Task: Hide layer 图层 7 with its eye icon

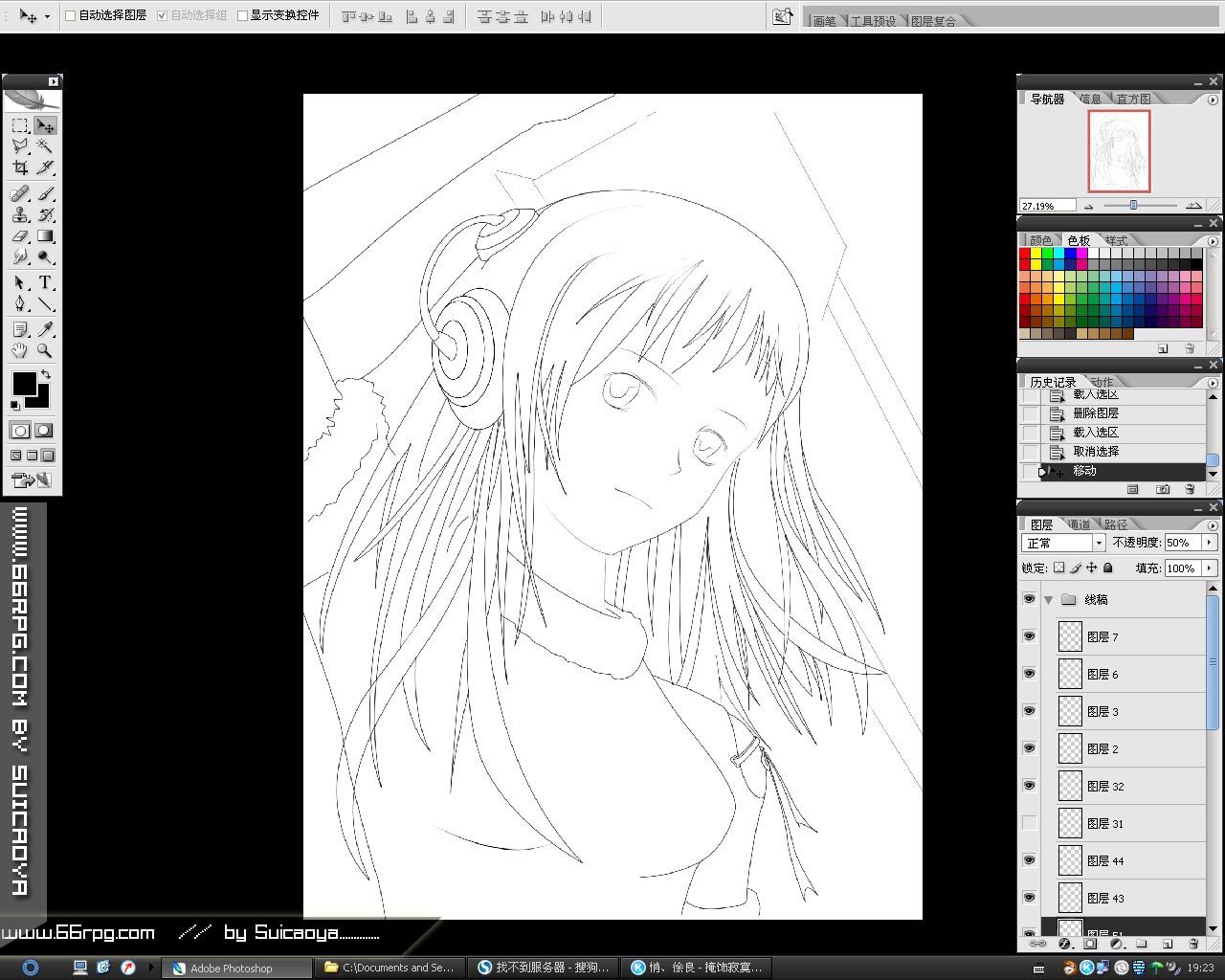Action: click(1030, 636)
